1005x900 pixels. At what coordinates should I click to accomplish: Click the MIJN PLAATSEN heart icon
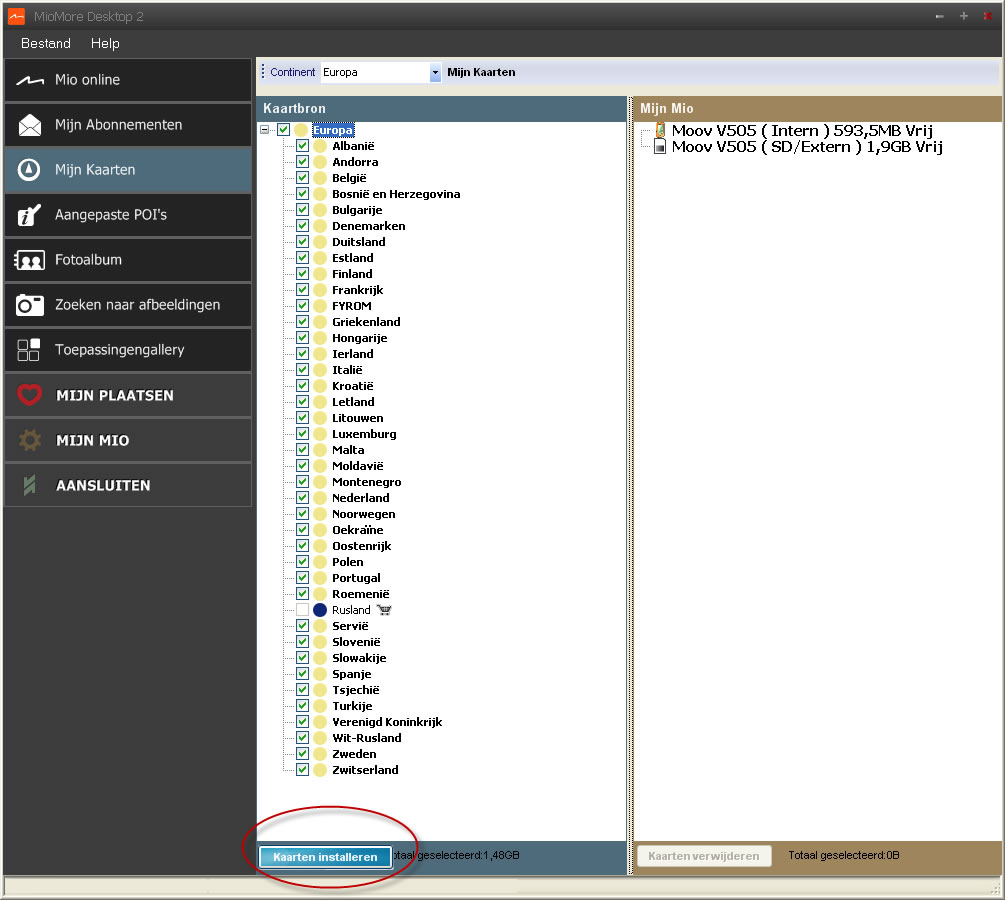(x=29, y=395)
